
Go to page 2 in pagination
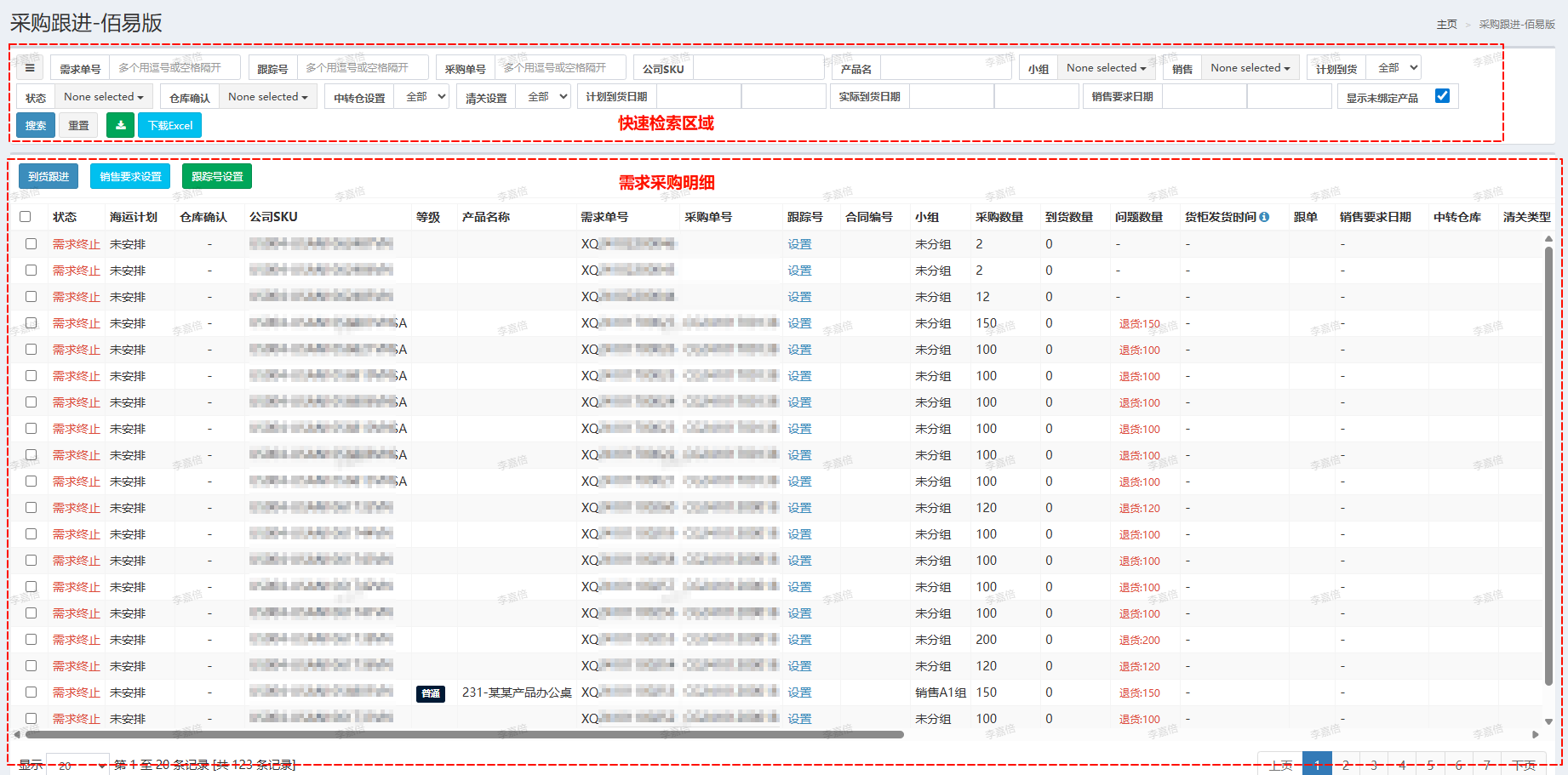tap(1346, 765)
